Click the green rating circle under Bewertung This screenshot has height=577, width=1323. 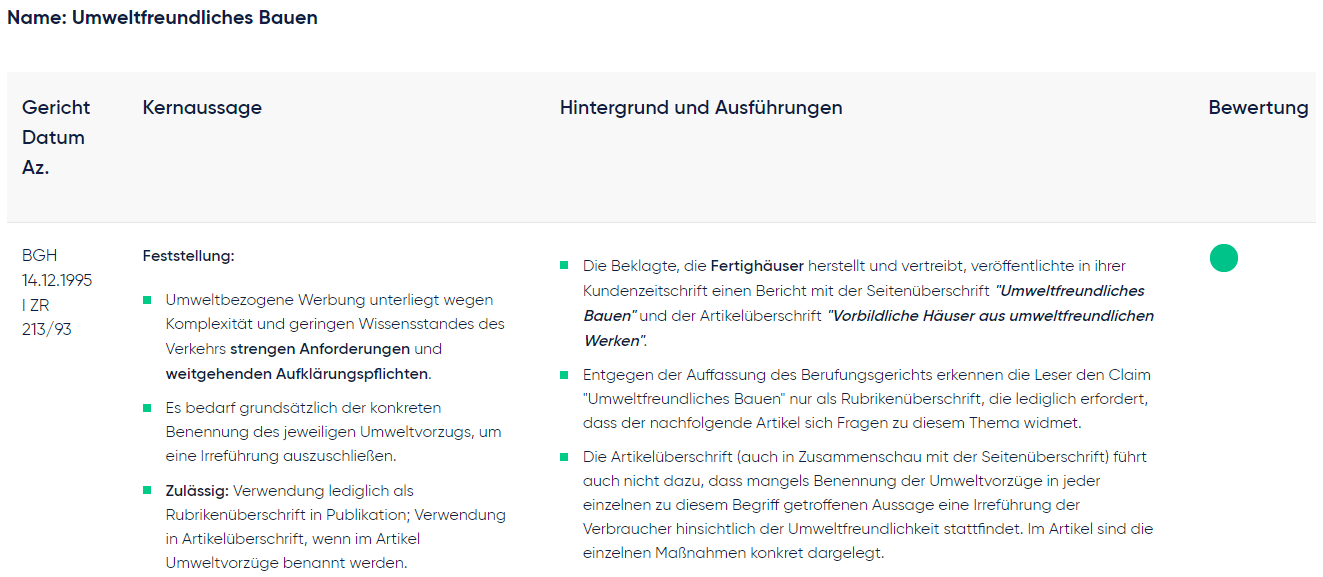1223,258
